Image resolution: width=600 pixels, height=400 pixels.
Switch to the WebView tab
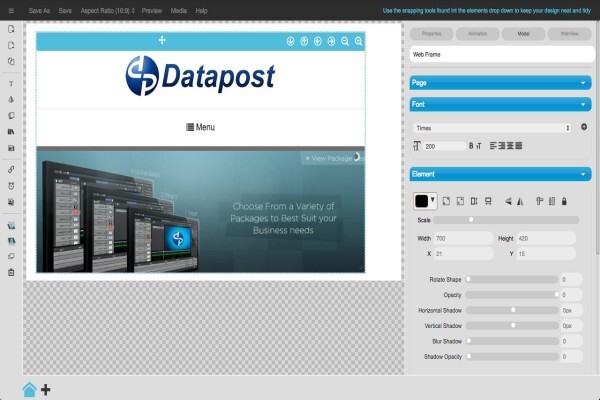coord(569,34)
